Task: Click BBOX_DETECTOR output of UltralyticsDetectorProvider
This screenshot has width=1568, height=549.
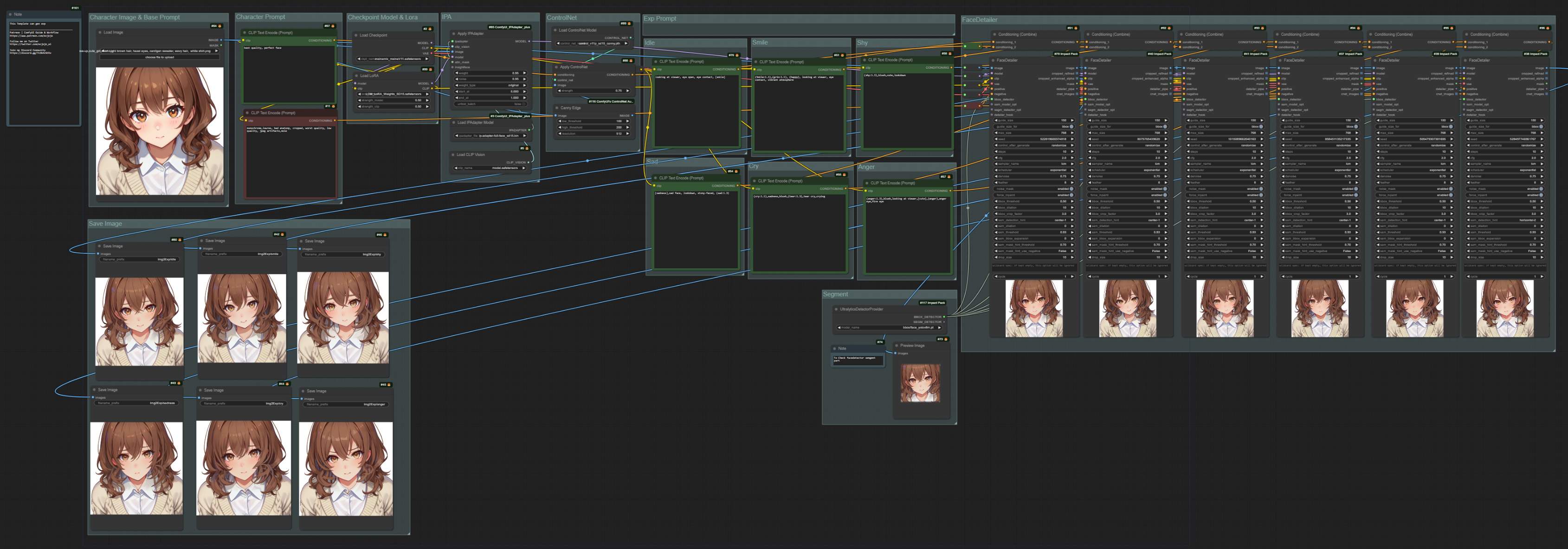Action: pyautogui.click(x=944, y=317)
